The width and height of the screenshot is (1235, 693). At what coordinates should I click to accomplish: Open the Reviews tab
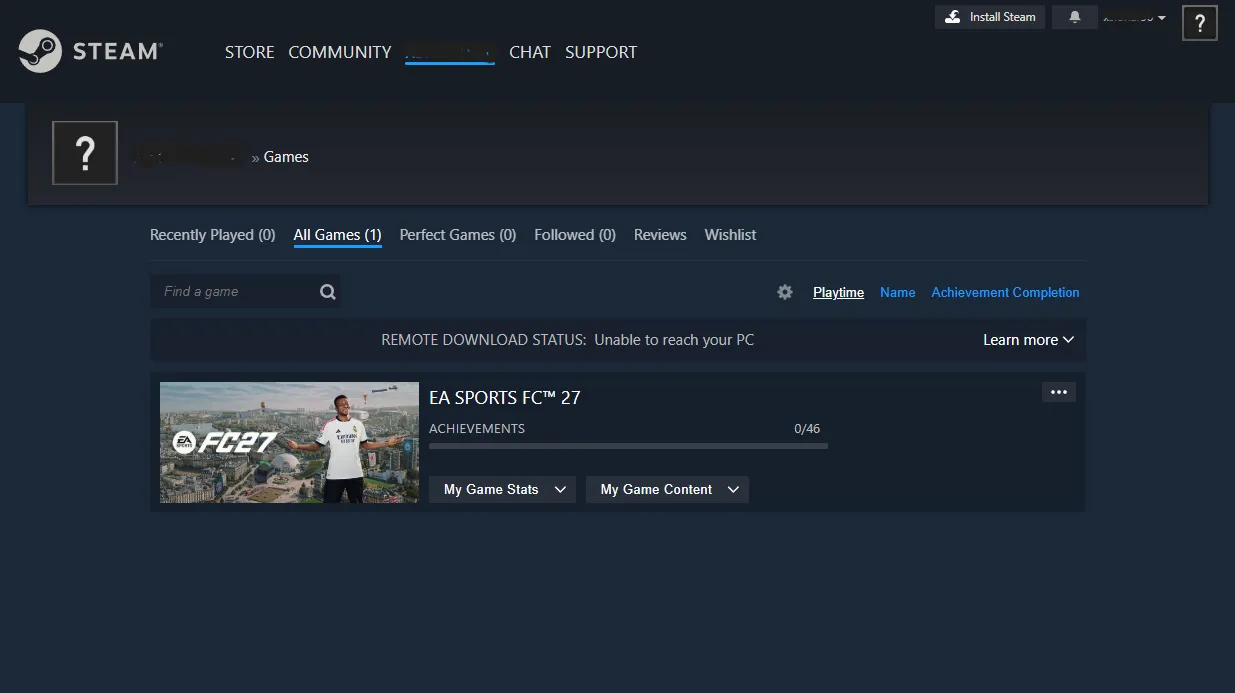tap(660, 235)
